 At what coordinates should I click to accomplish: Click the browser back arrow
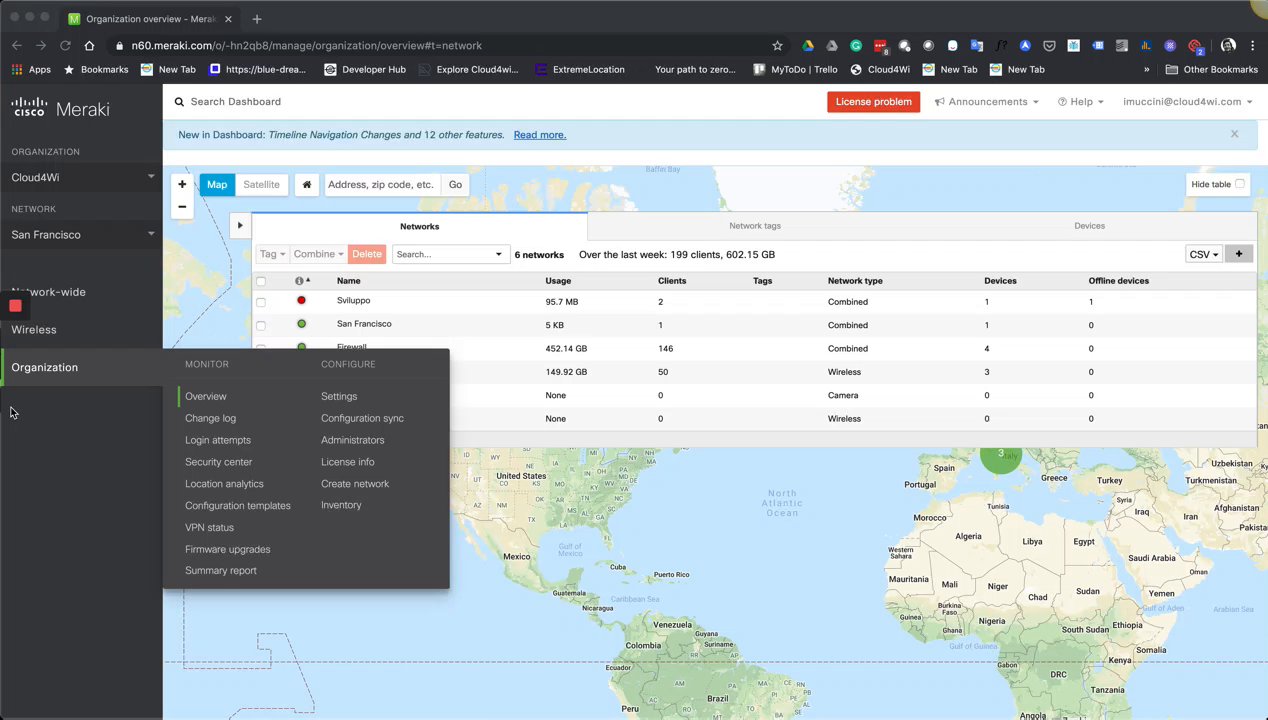(x=17, y=45)
